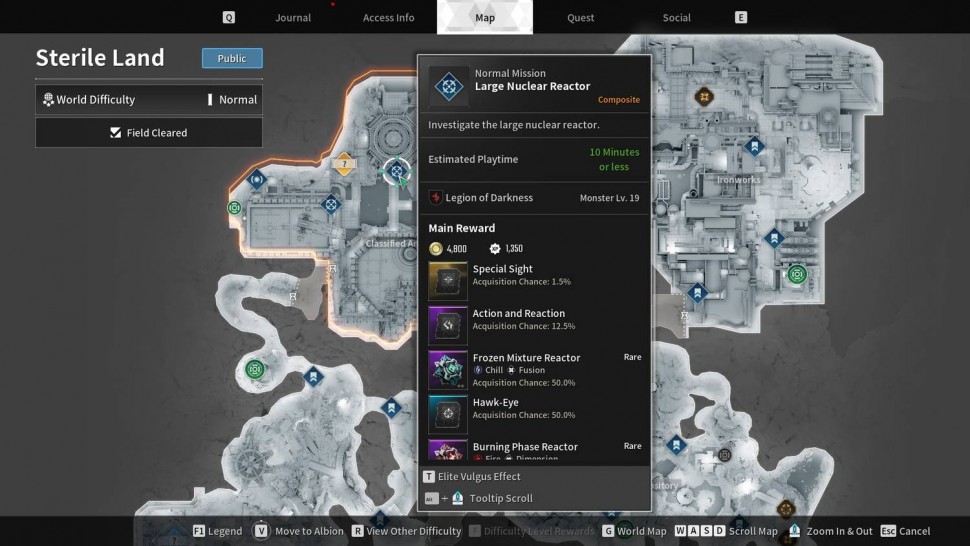970x546 pixels.
Task: Select the green outpost marker near Ironworks
Action: (x=797, y=274)
